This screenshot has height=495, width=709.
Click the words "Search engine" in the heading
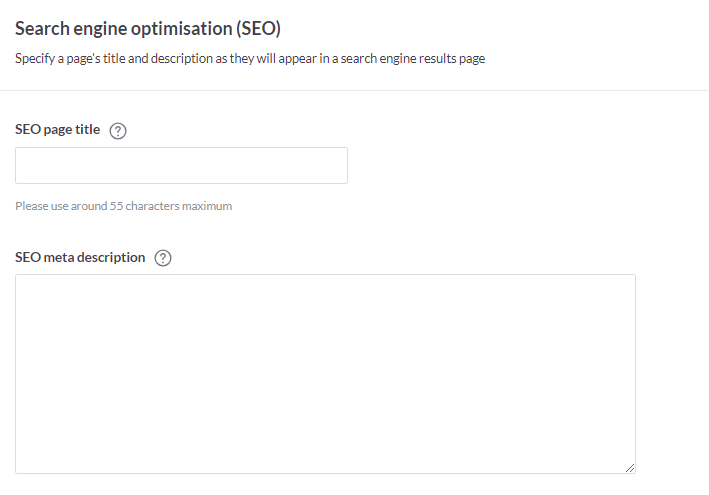pyautogui.click(x=64, y=29)
